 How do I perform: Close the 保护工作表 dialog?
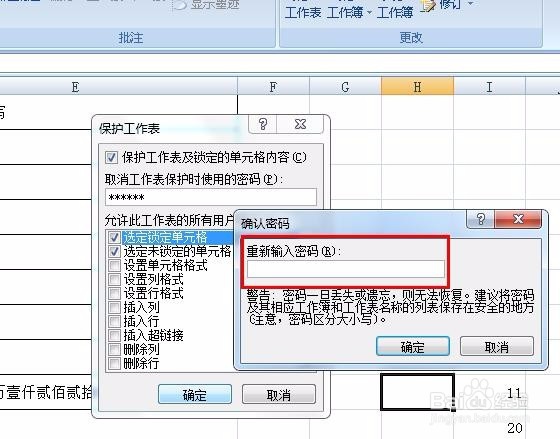pos(300,124)
